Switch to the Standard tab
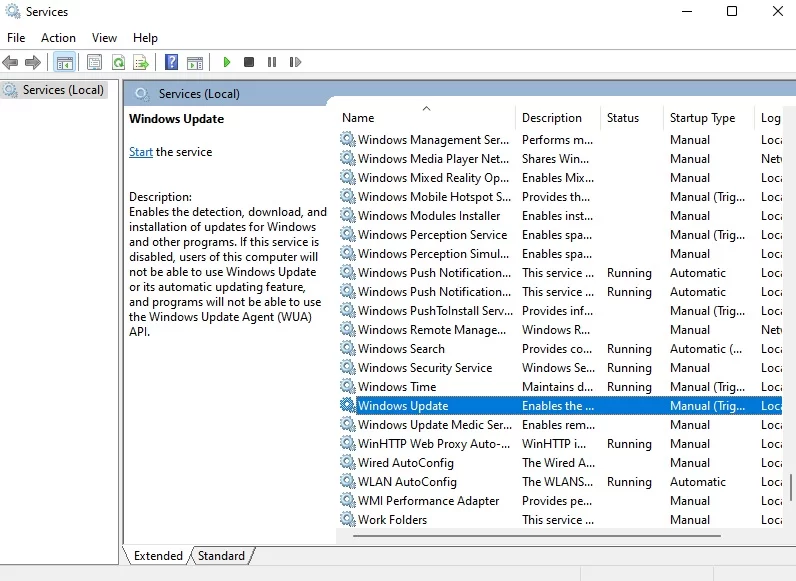This screenshot has width=796, height=581. [221, 556]
